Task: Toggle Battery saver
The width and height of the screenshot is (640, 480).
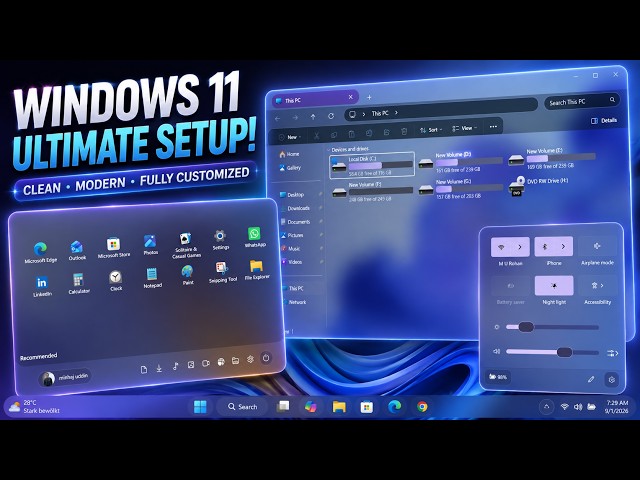Action: [510, 286]
